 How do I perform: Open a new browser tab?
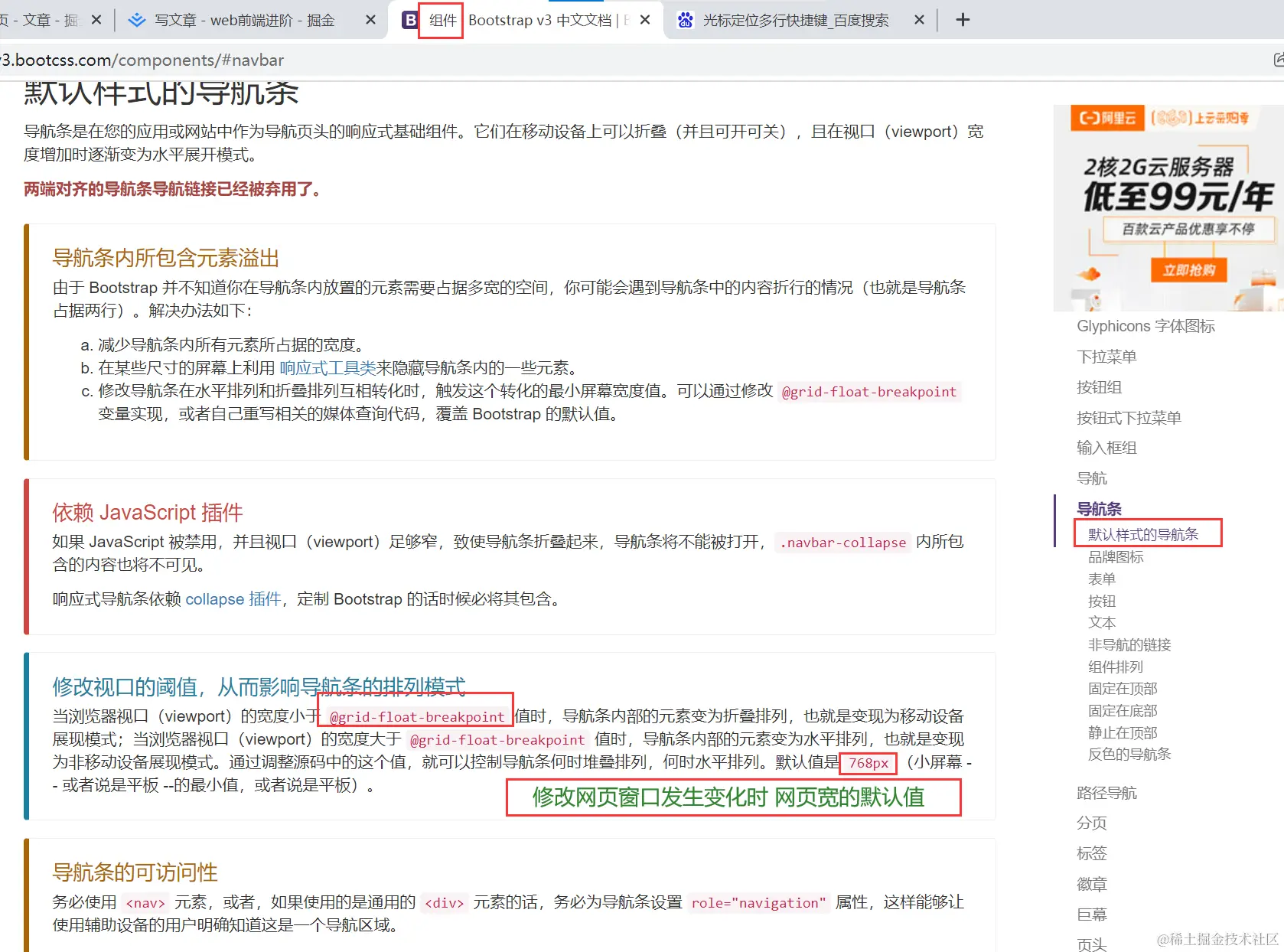point(963,20)
